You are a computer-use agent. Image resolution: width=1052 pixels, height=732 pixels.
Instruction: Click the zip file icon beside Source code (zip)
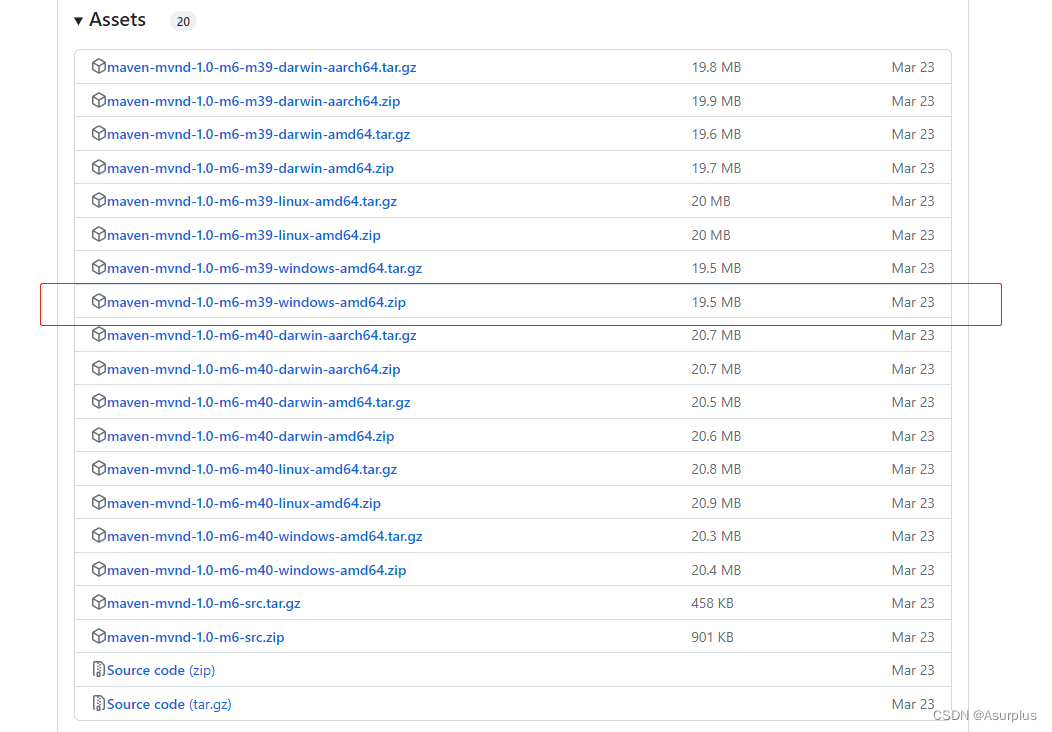click(x=99, y=670)
